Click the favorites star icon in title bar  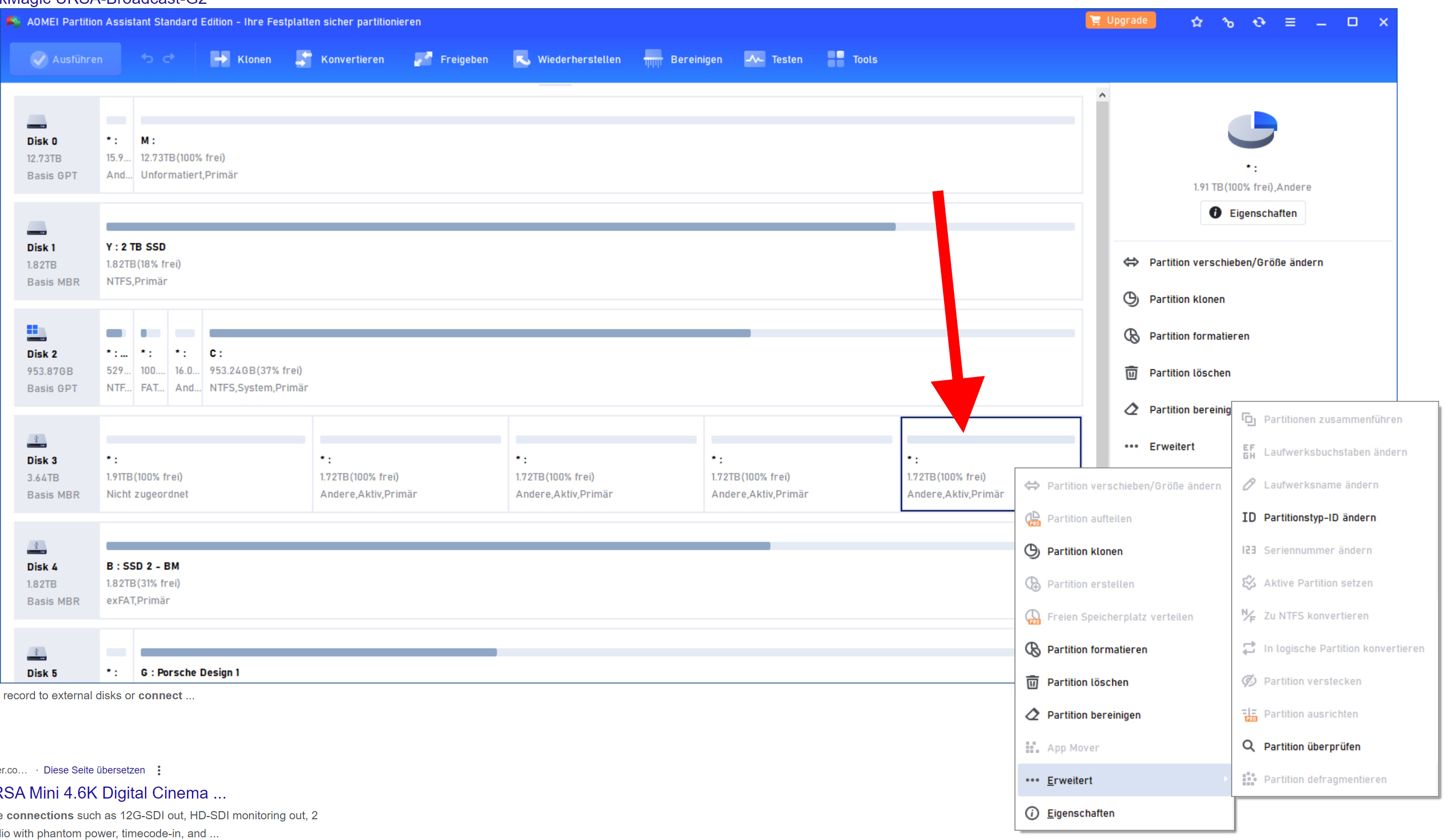[x=1196, y=22]
